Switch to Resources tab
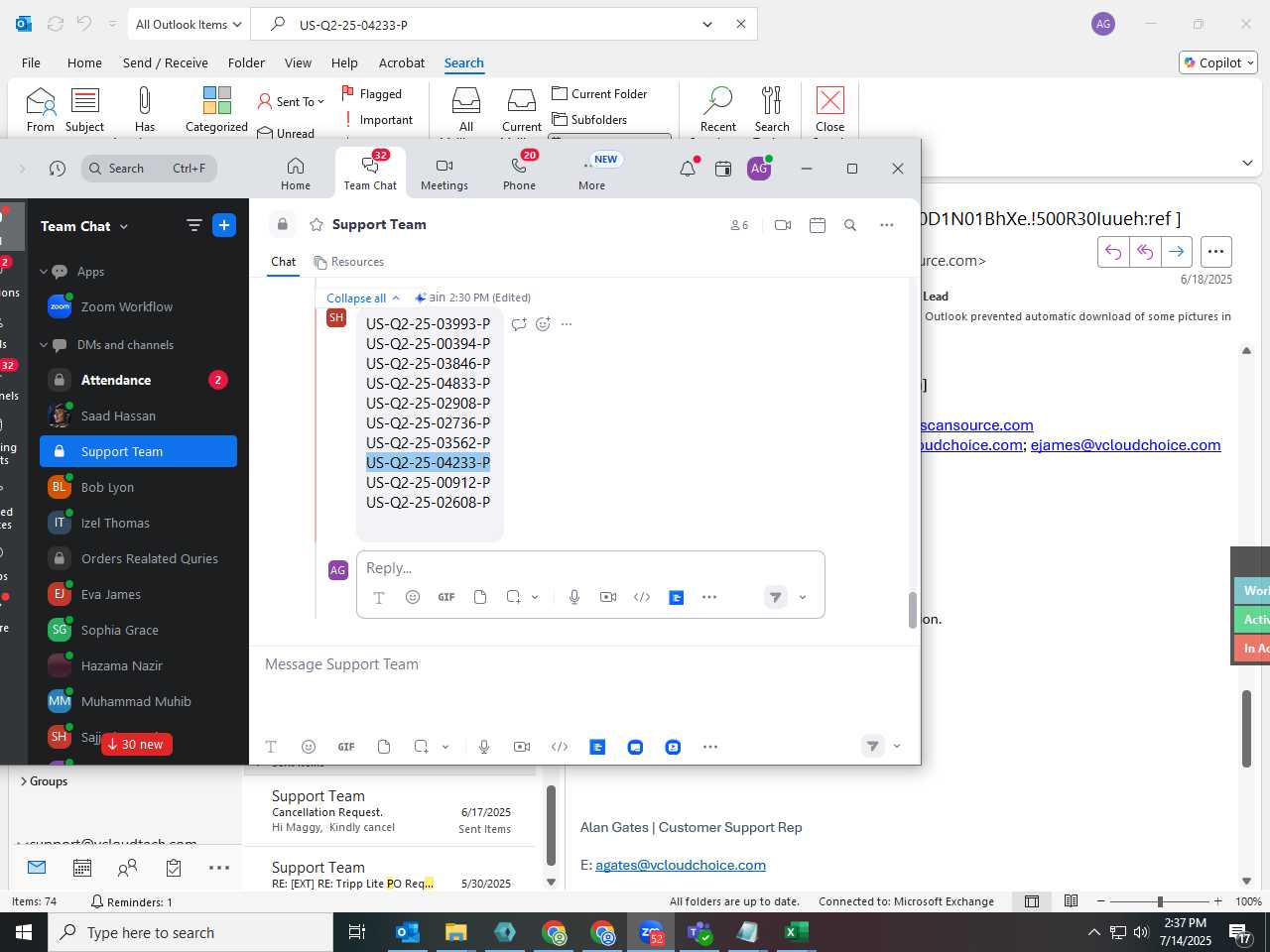 (349, 262)
